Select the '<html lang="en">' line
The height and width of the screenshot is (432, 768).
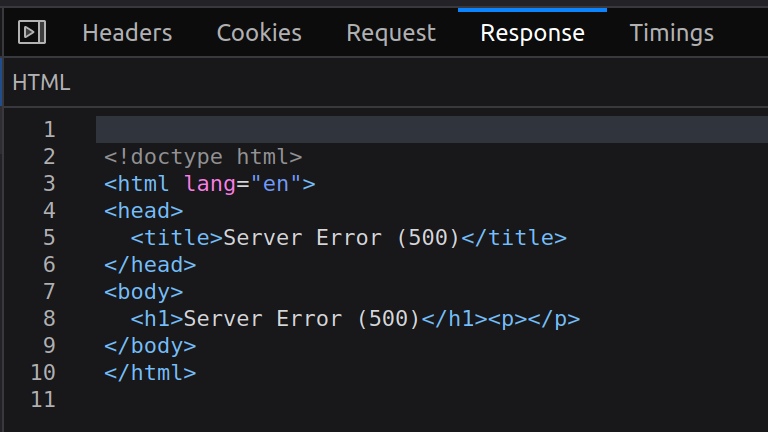click(210, 184)
